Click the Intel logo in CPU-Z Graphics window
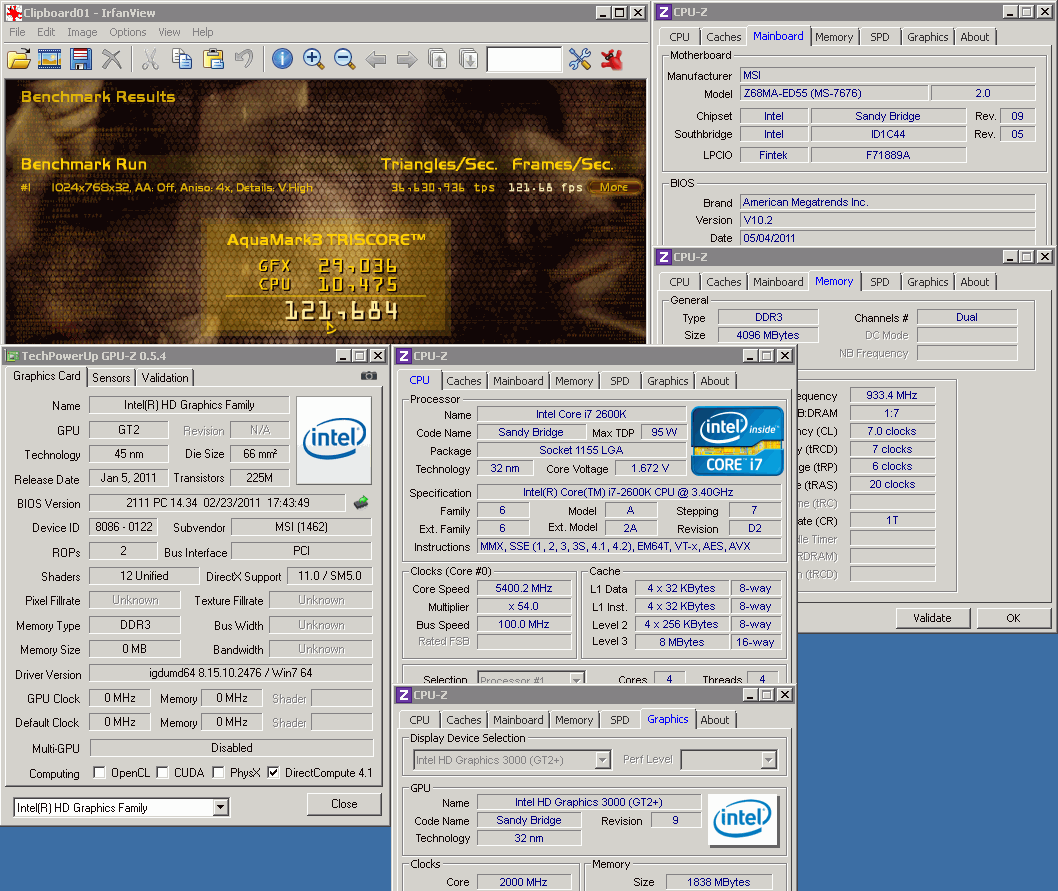 point(742,819)
